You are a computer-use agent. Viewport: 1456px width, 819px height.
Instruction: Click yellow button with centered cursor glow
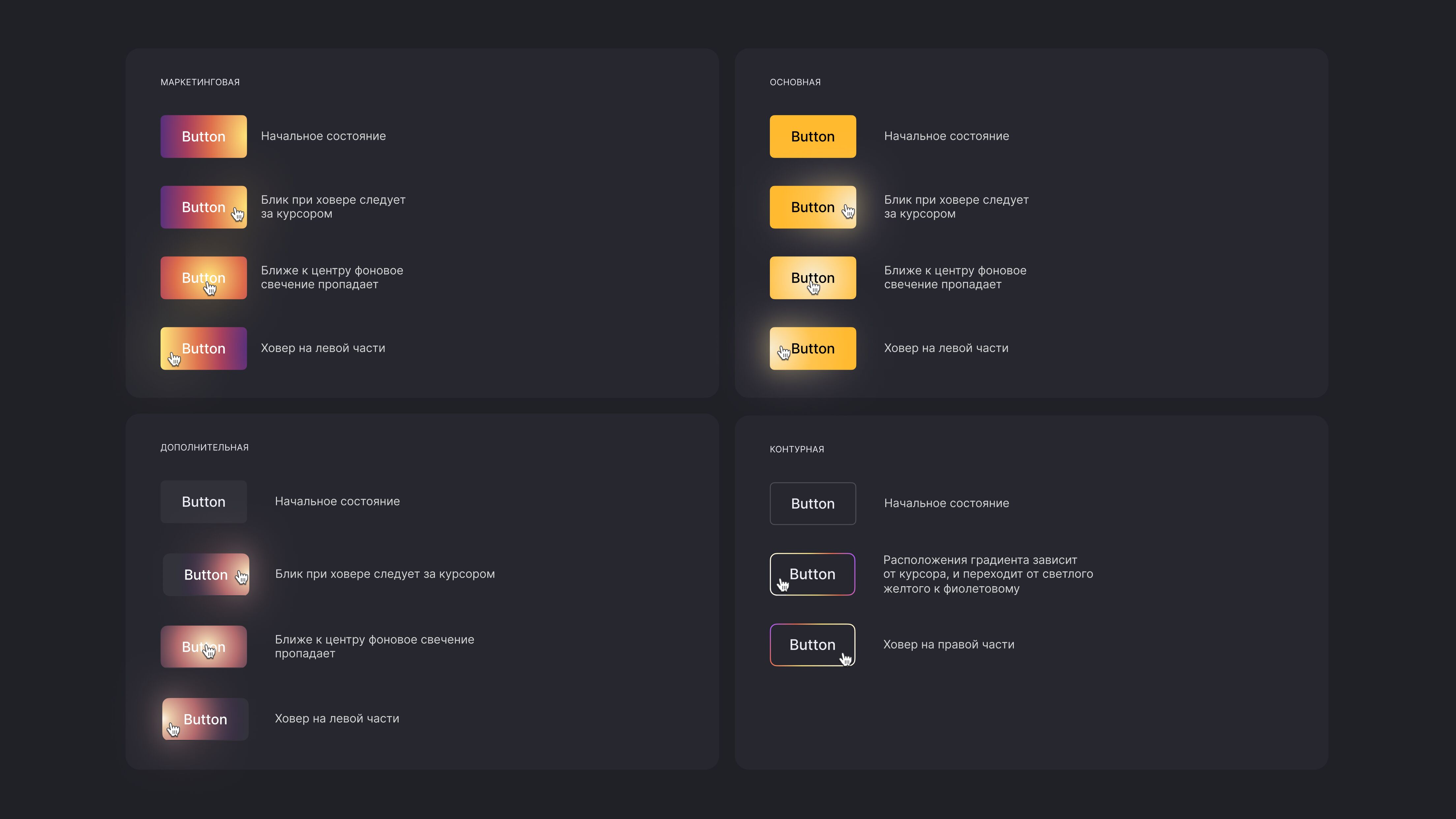[812, 278]
